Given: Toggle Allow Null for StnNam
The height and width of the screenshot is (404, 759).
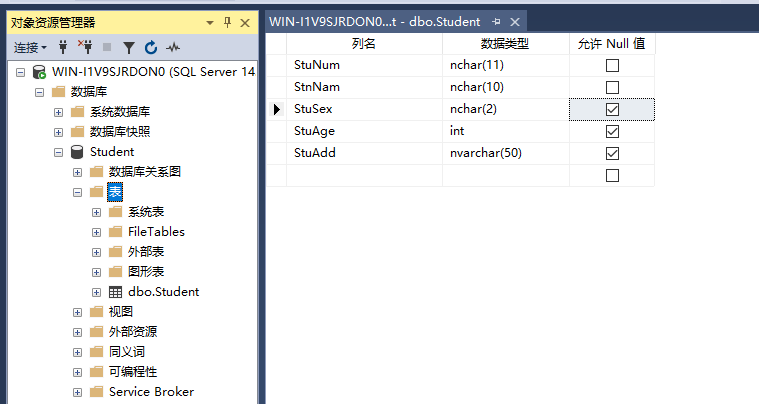Looking at the screenshot, I should 612,88.
